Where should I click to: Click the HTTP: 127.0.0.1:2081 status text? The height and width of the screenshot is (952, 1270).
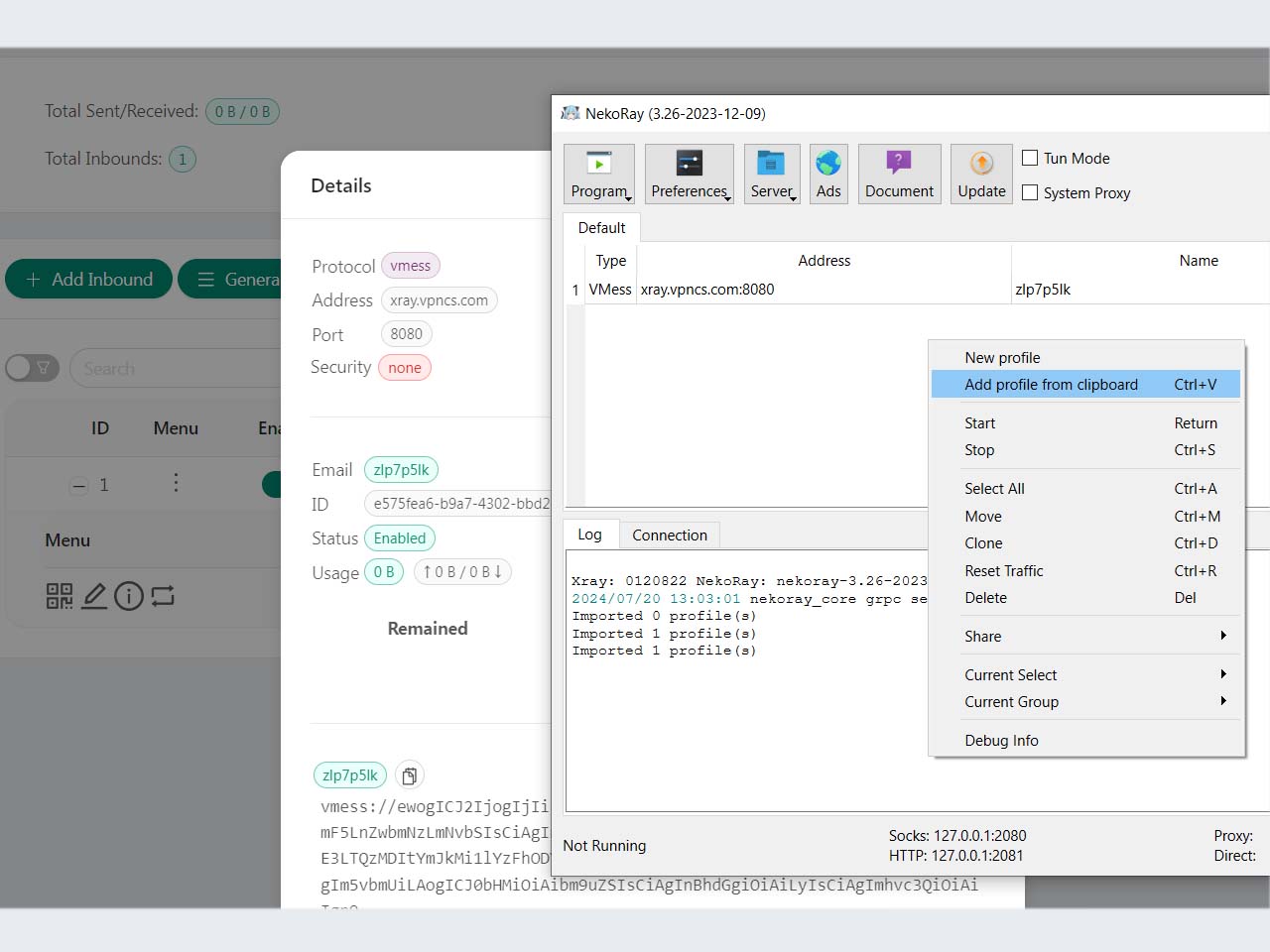[955, 856]
